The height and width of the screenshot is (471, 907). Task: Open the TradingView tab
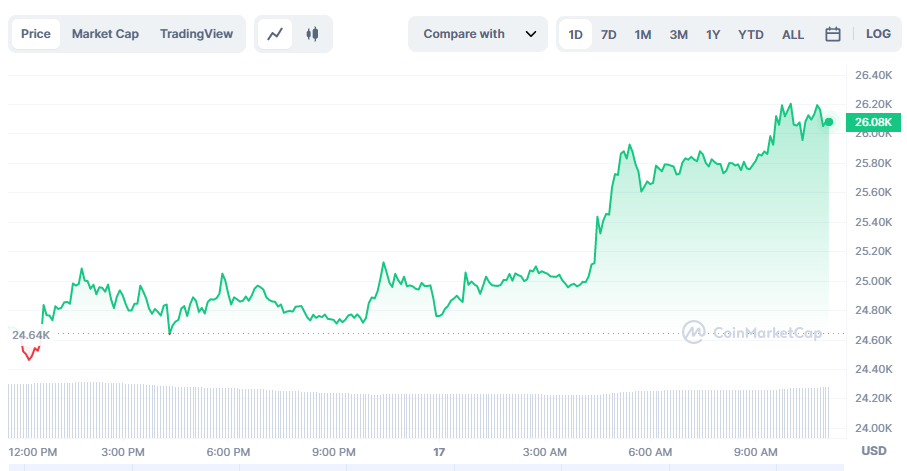coord(196,34)
